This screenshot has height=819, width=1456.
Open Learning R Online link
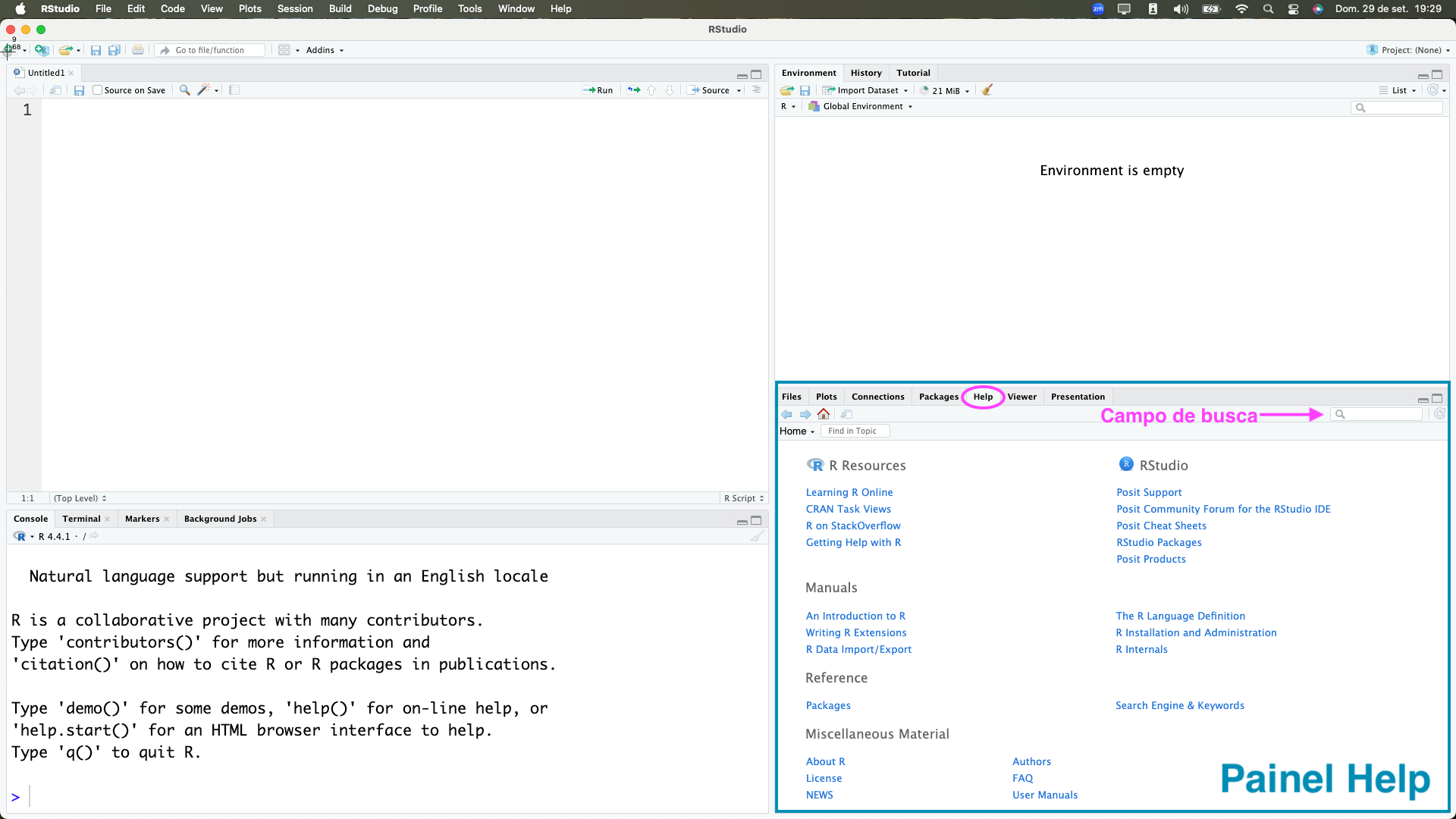pos(849,492)
